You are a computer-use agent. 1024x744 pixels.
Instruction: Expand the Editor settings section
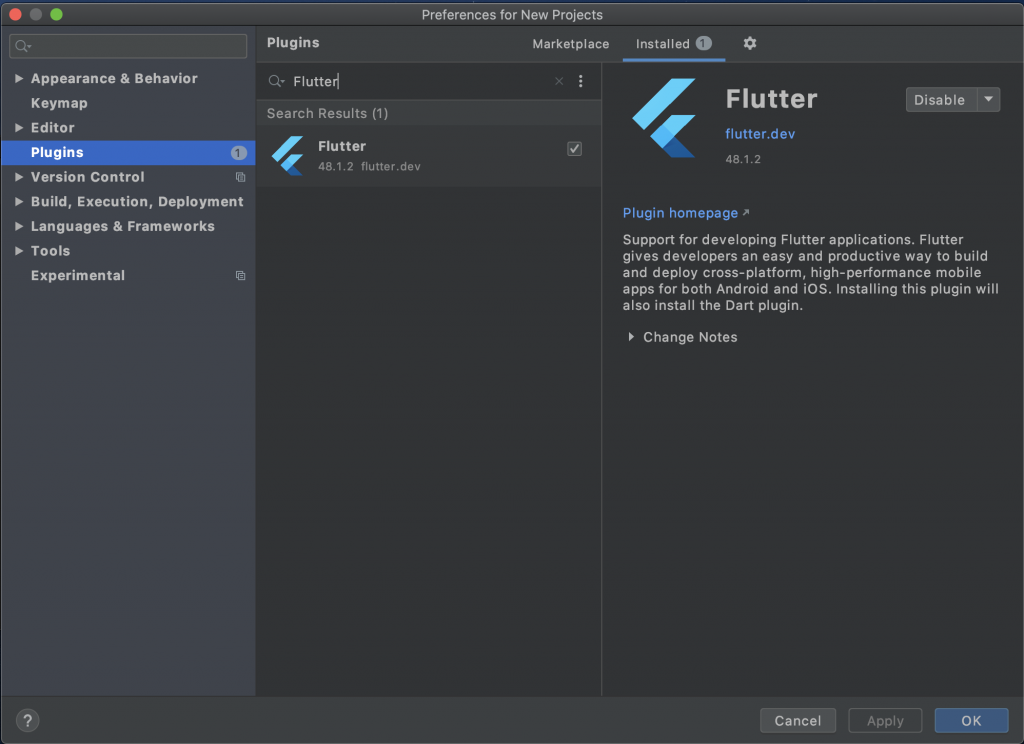click(x=19, y=127)
